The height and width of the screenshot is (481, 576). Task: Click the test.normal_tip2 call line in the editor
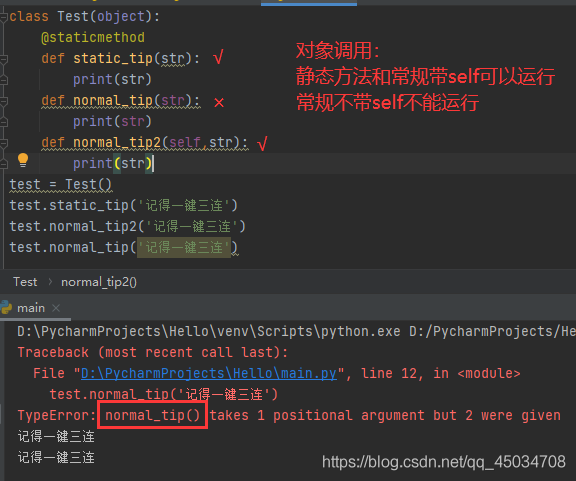pos(127,226)
